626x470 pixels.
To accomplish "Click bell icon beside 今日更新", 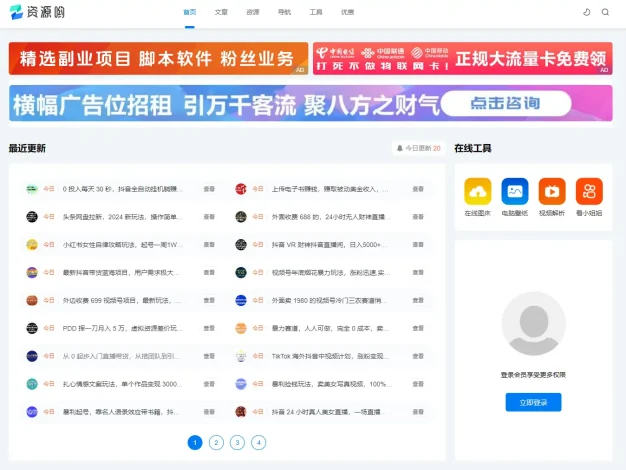I will [400, 148].
